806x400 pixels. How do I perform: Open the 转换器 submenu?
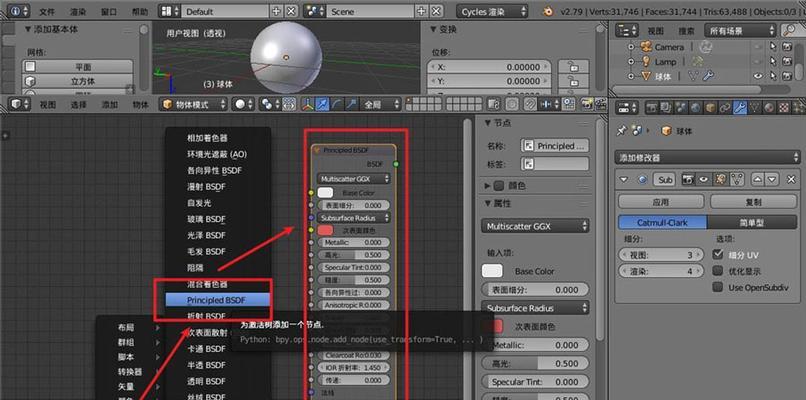[130, 372]
